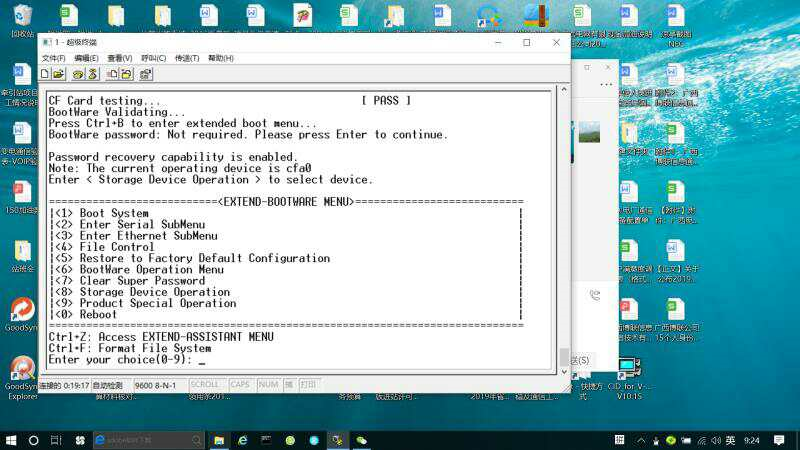Click the '自动检测' status bar entry
Screen dimensions: 800x450
click(108, 386)
